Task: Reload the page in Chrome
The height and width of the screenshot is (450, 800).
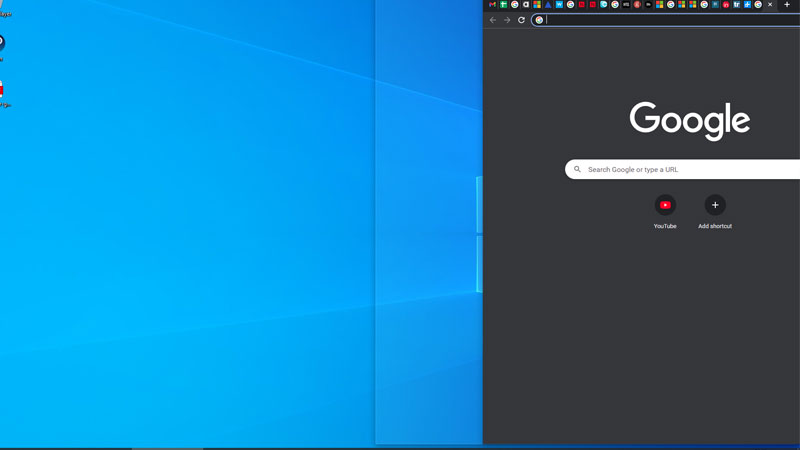Action: click(x=521, y=20)
